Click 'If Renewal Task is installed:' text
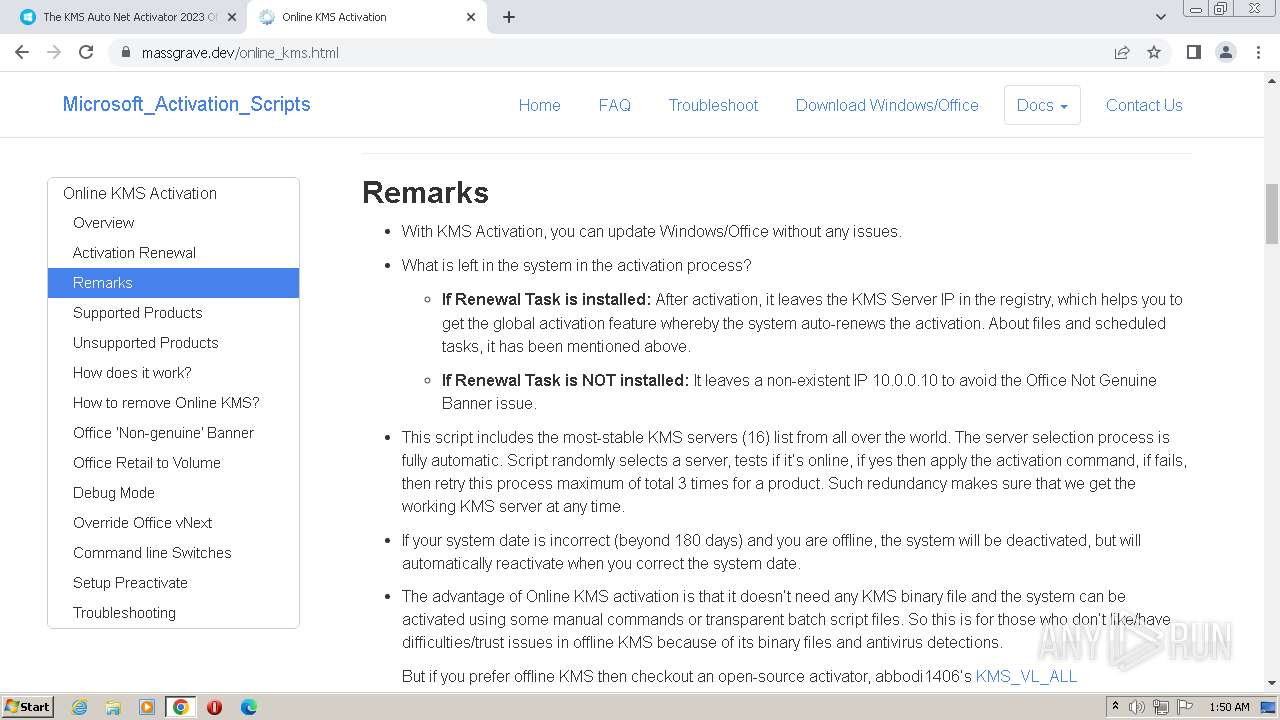The image size is (1280, 720). tap(546, 299)
